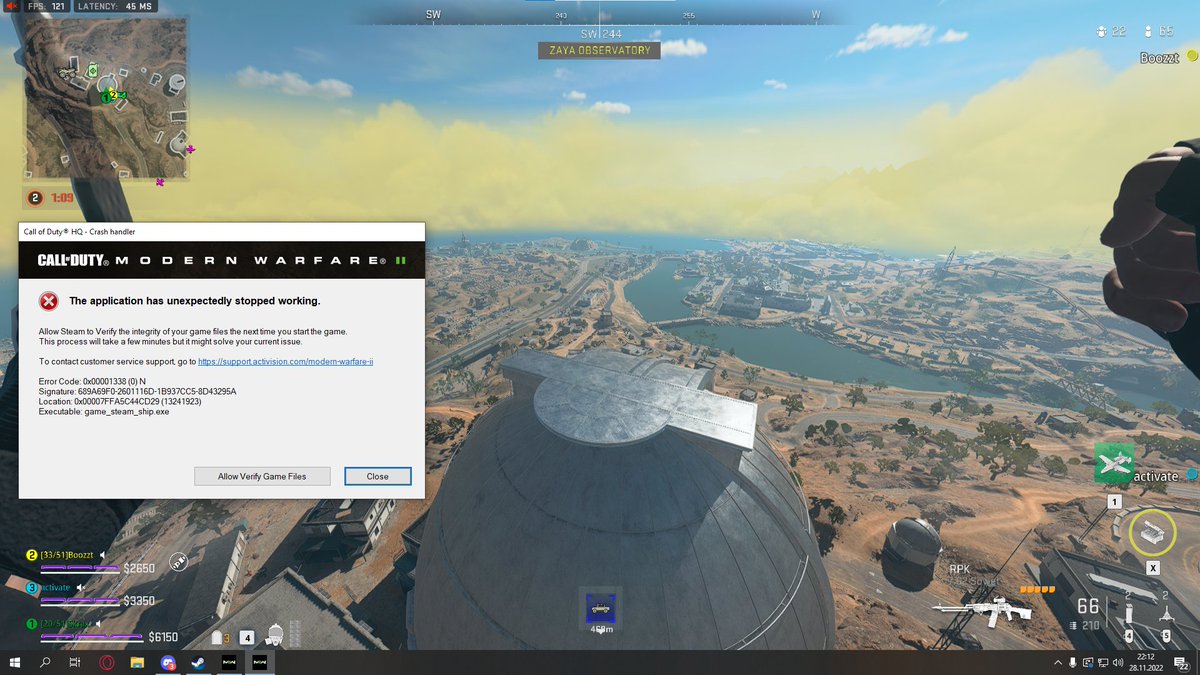Image resolution: width=1200 pixels, height=675 pixels.
Task: Click the microphone tray icon
Action: click(x=1073, y=663)
